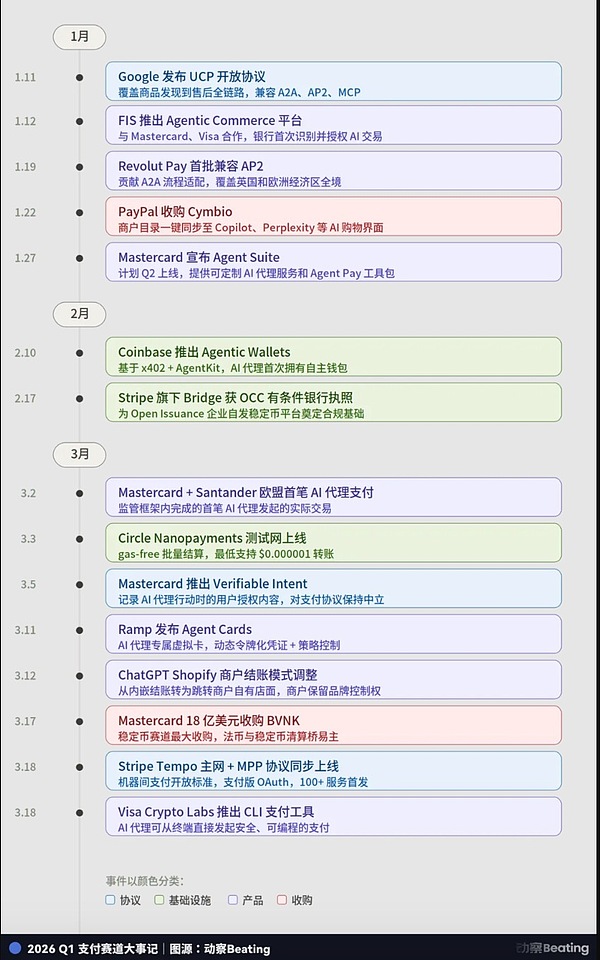Click the green 基础设施 legend swatch

(160, 900)
